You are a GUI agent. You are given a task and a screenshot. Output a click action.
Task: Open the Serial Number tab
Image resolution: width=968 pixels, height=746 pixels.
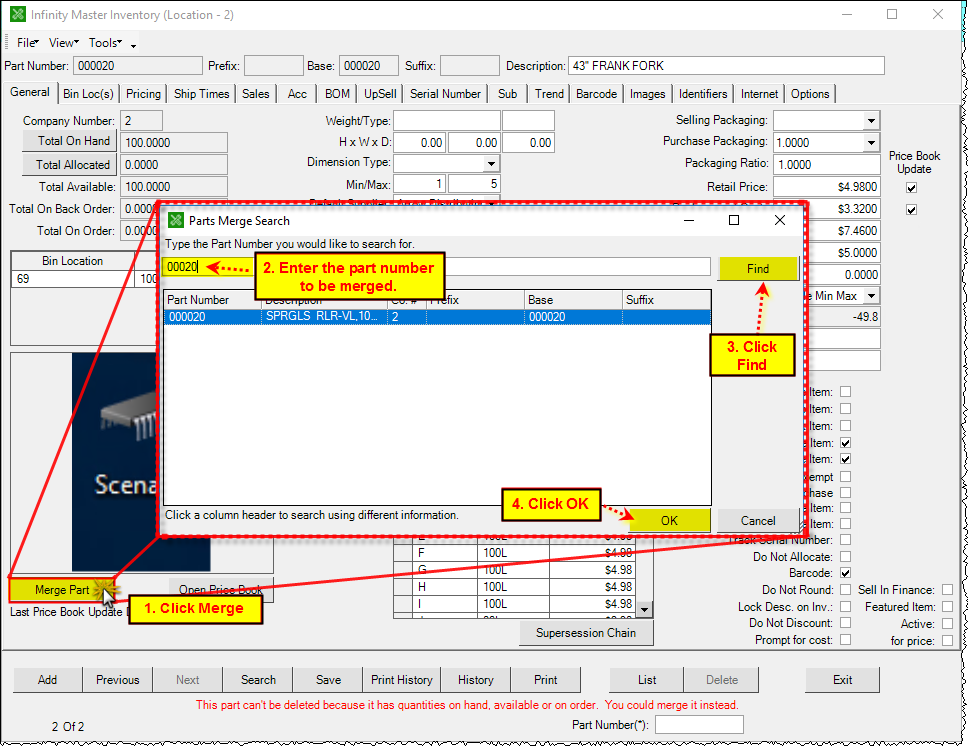coord(445,94)
